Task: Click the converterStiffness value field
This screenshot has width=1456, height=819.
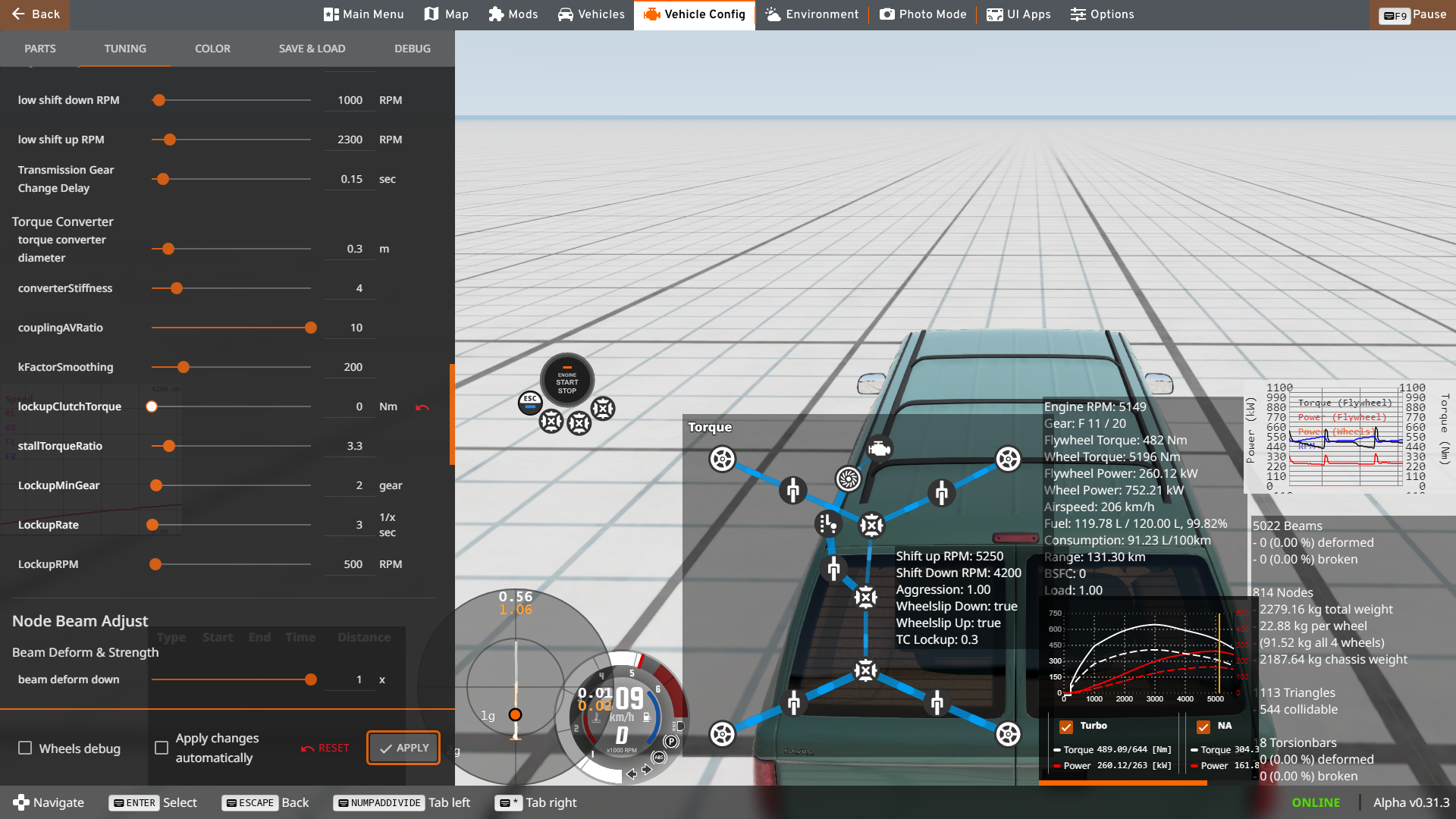Action: pyautogui.click(x=350, y=288)
